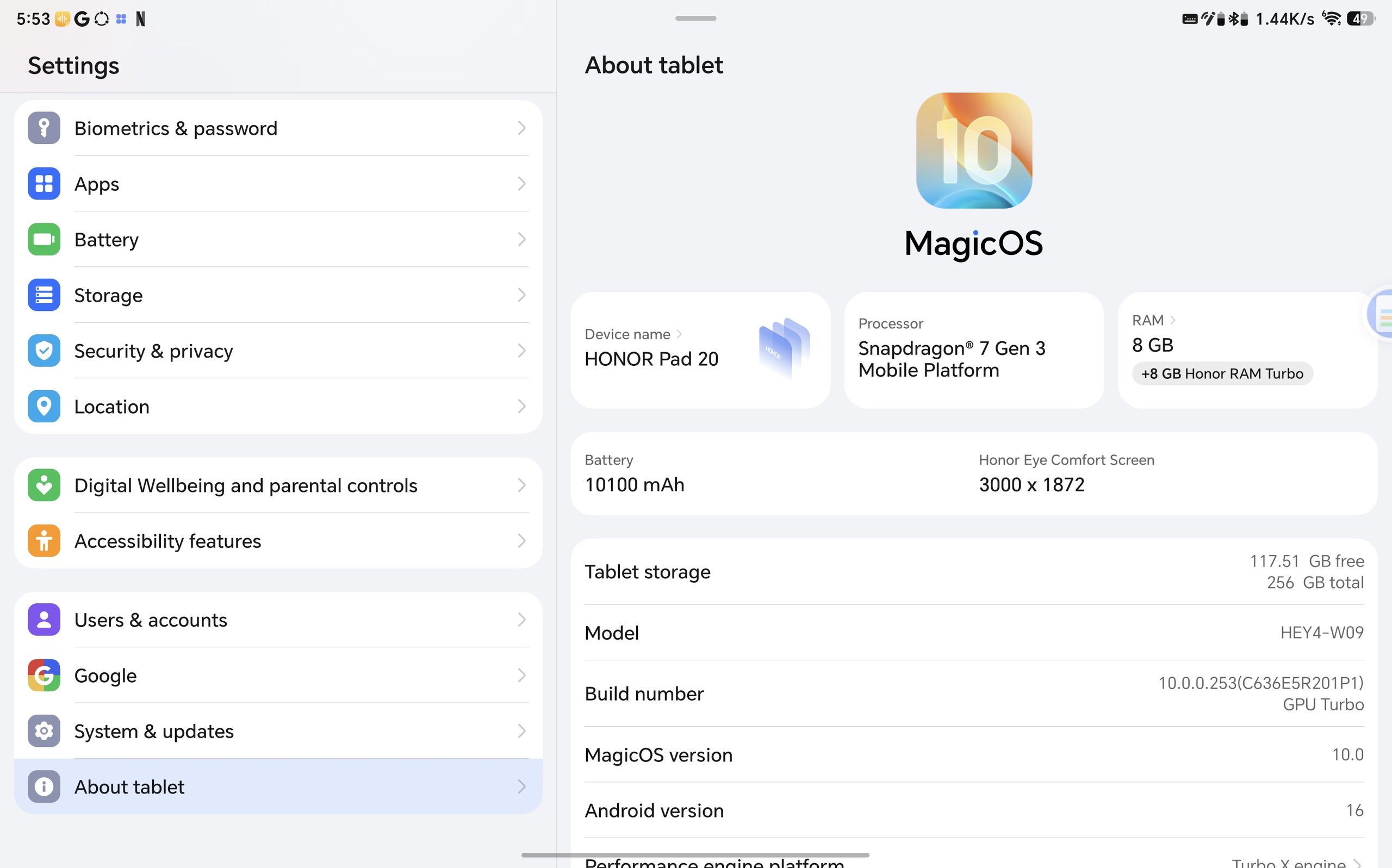Tap the Tablet storage row

[974, 572]
